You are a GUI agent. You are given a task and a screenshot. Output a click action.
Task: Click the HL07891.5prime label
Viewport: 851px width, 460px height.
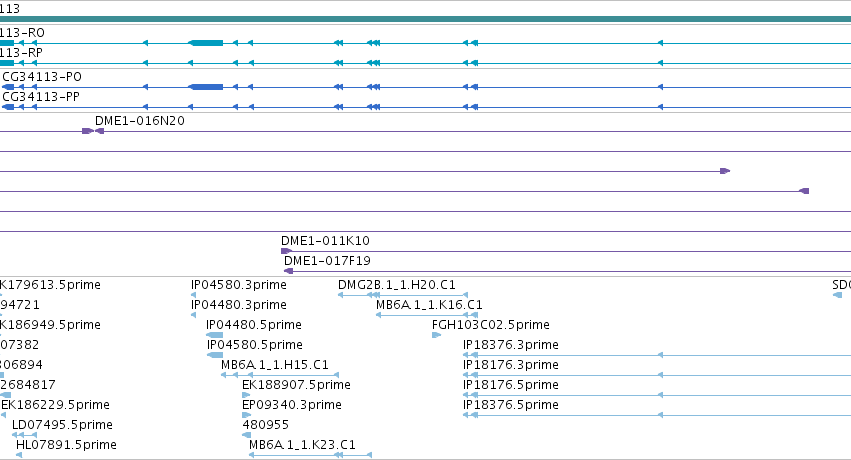(x=66, y=445)
